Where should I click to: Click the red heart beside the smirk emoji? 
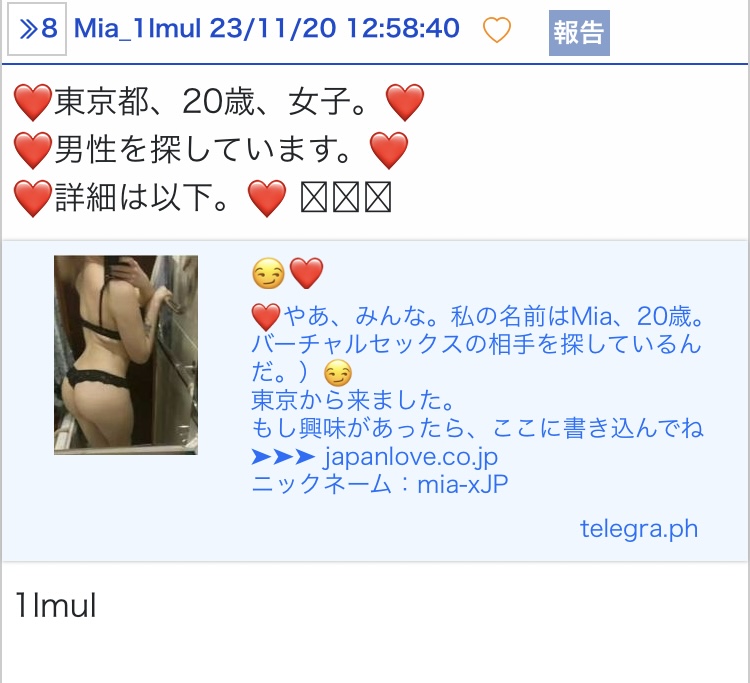[x=306, y=273]
